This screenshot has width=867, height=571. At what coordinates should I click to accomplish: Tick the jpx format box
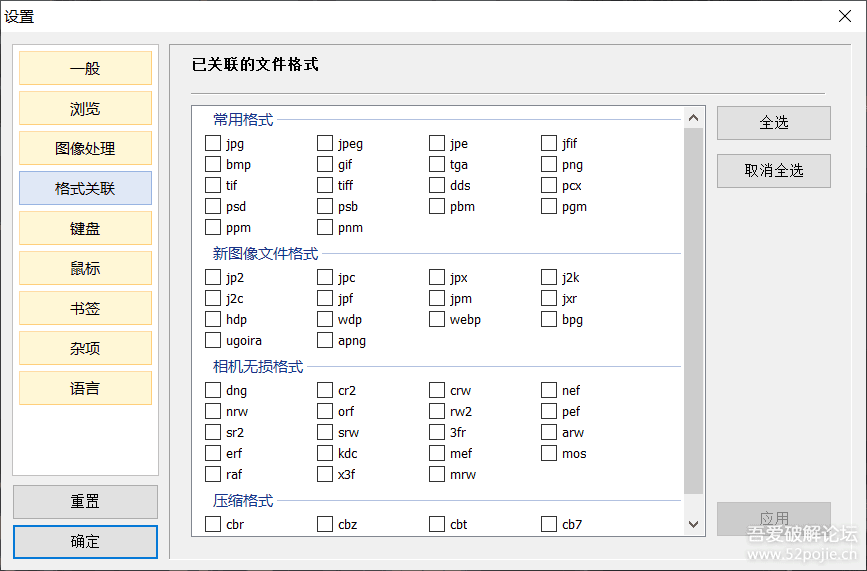(437, 277)
